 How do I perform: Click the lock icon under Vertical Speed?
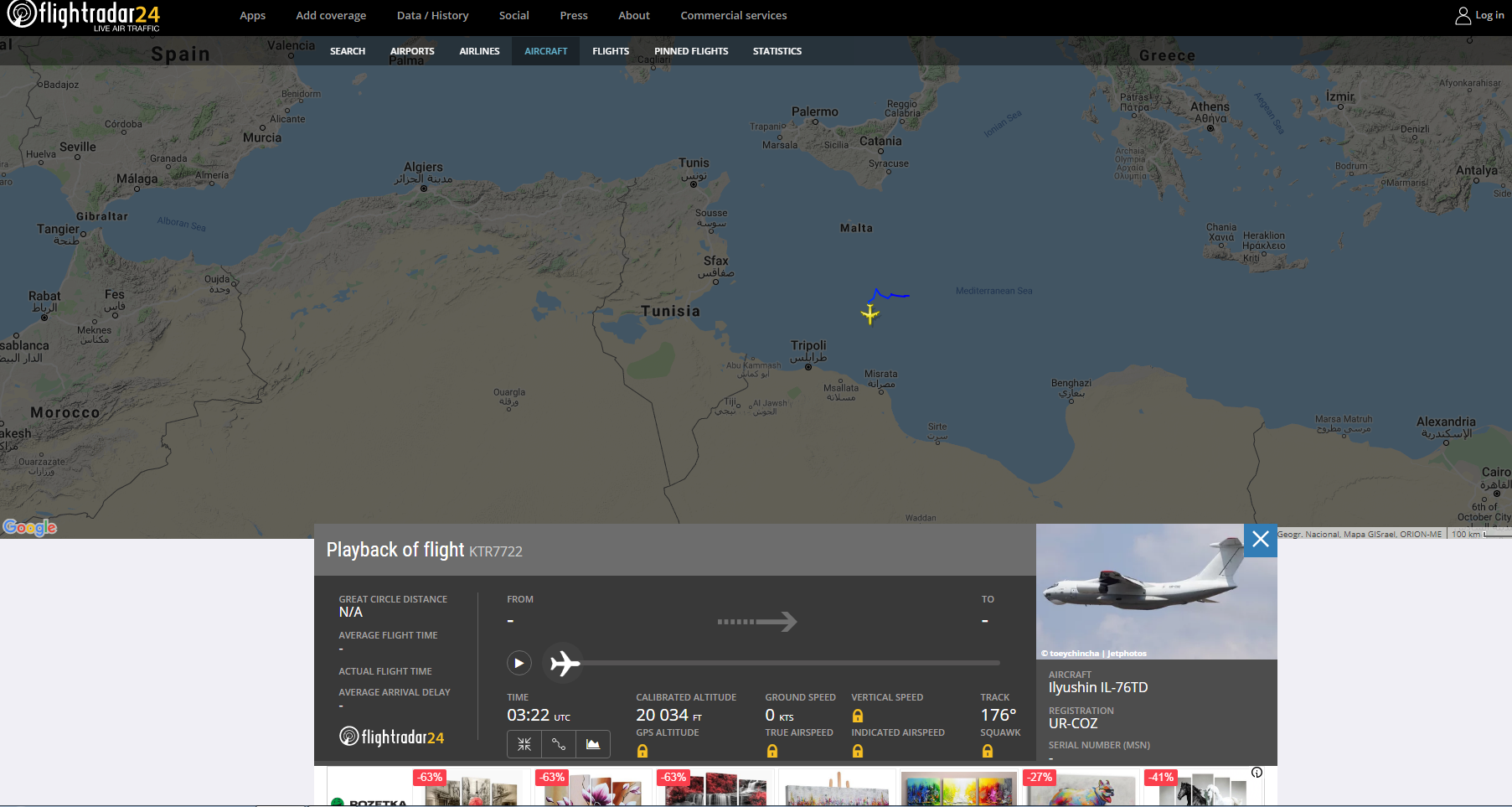coord(858,716)
